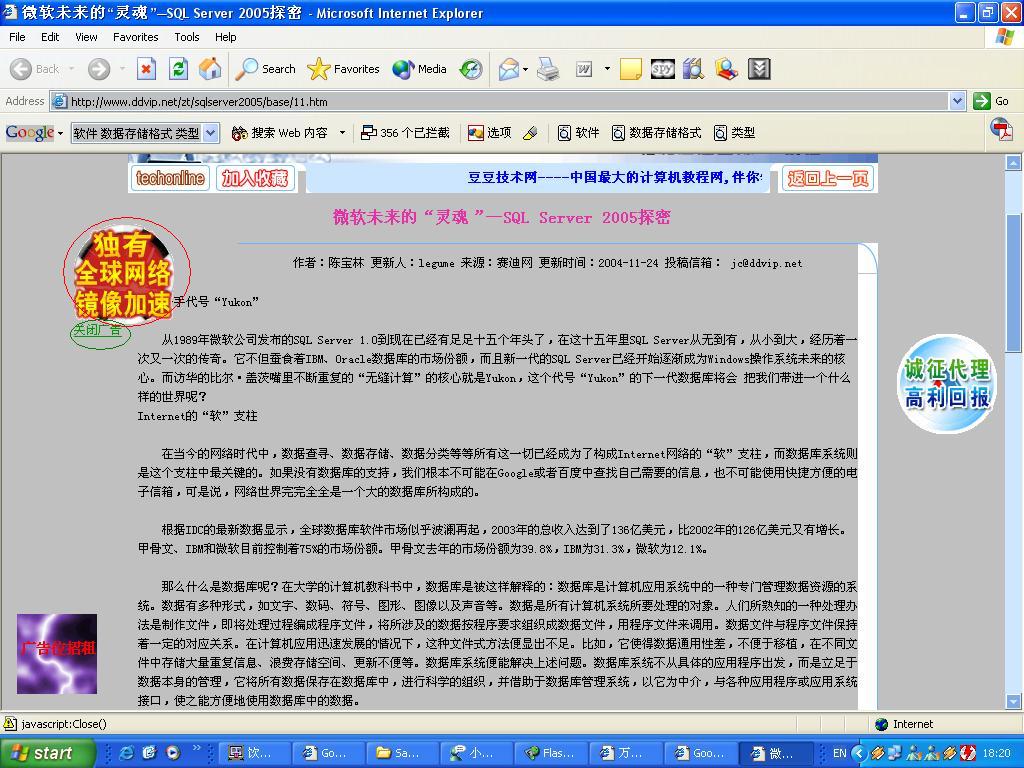Viewport: 1024px width, 768px height.
Task: Click the vertical scrollbar down arrow
Action: point(1014,702)
